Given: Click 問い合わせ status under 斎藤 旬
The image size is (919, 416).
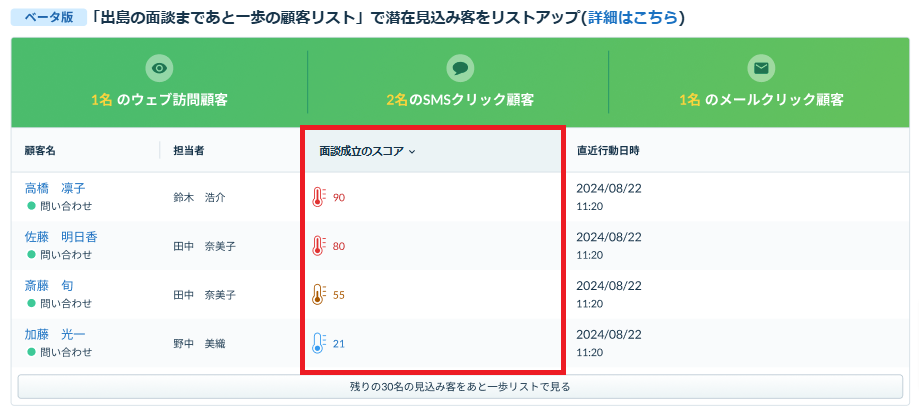Looking at the screenshot, I should point(66,304).
